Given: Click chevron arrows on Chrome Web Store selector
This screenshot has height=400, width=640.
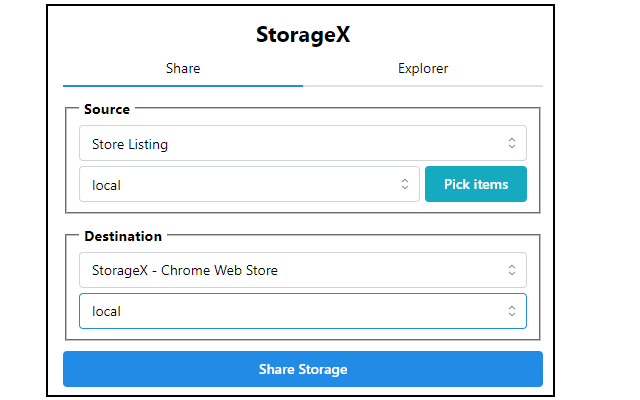Looking at the screenshot, I should pyautogui.click(x=511, y=270).
